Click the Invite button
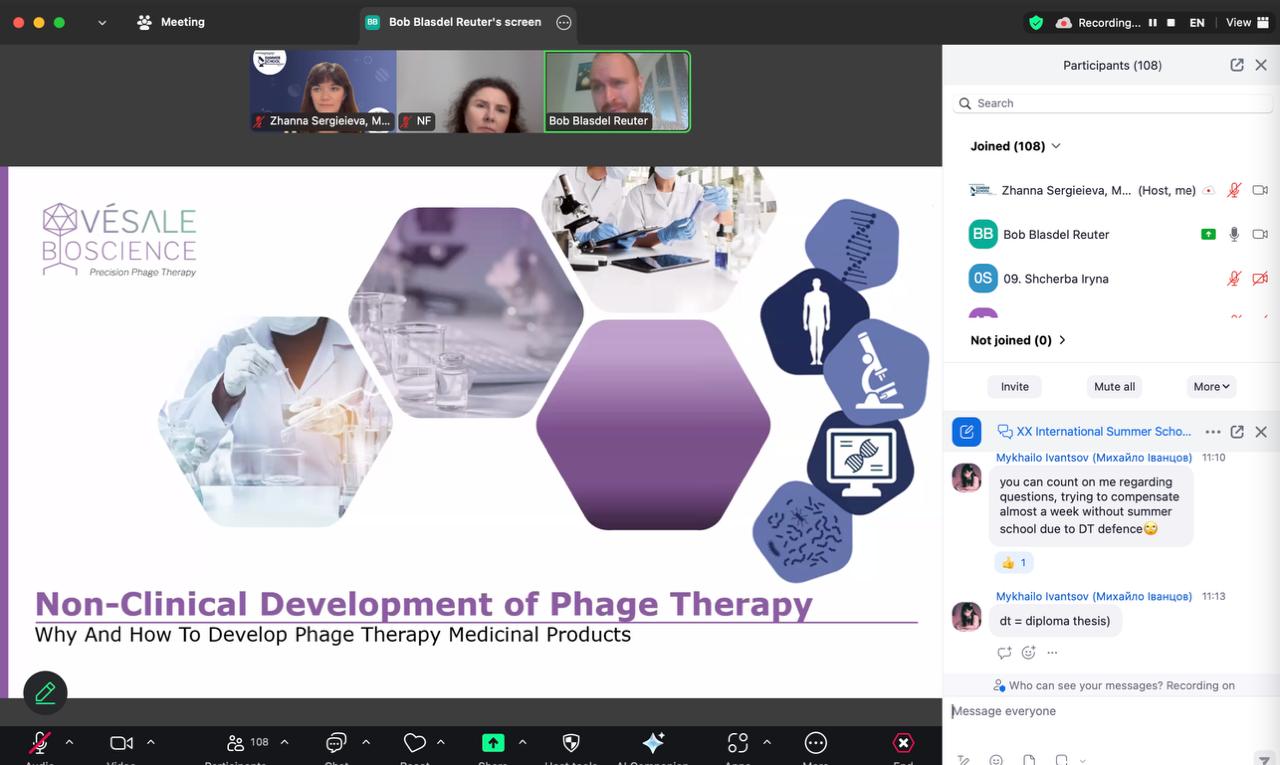The image size is (1280, 765). click(x=1014, y=387)
